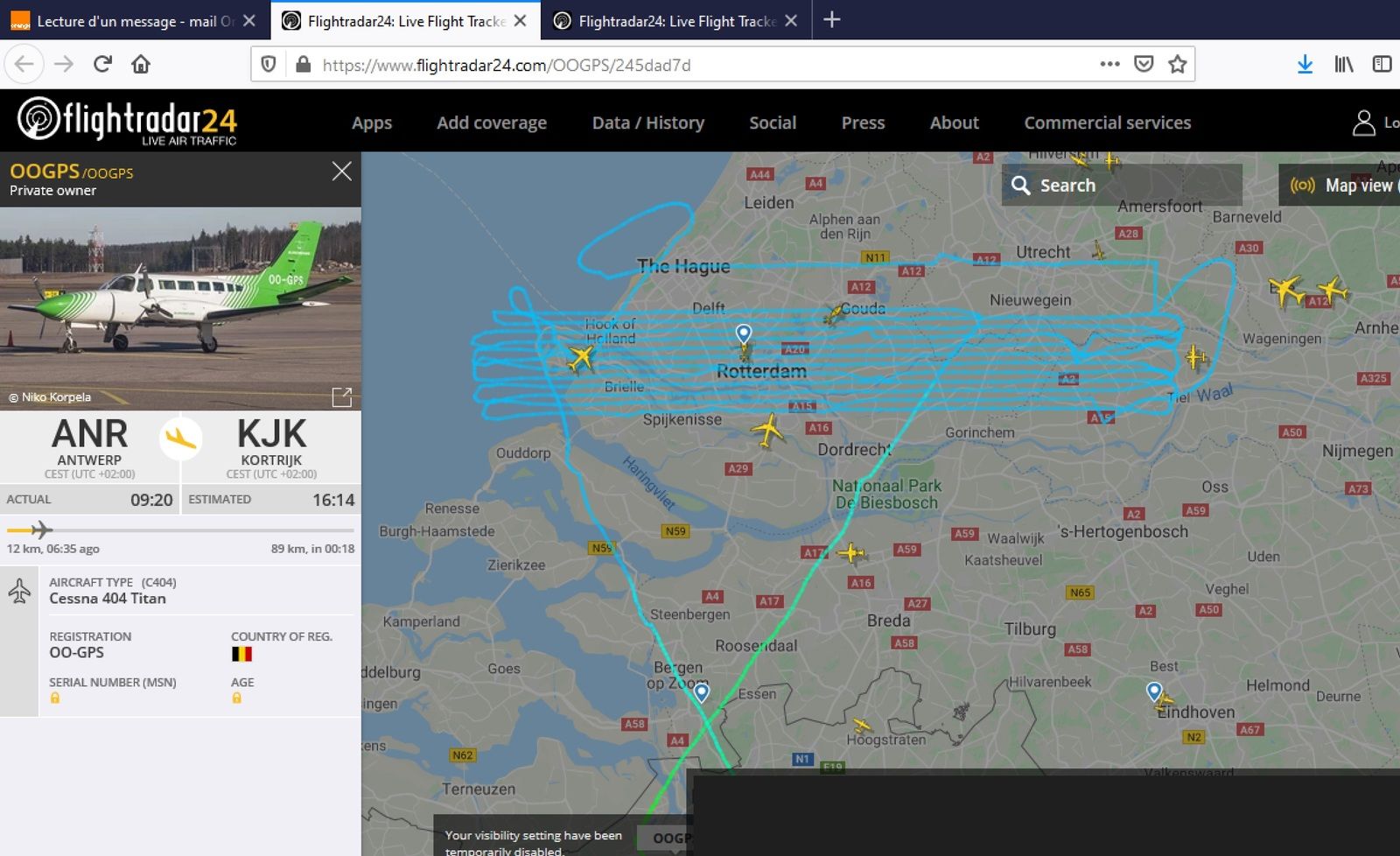Open Commercial services menu

1108,123
